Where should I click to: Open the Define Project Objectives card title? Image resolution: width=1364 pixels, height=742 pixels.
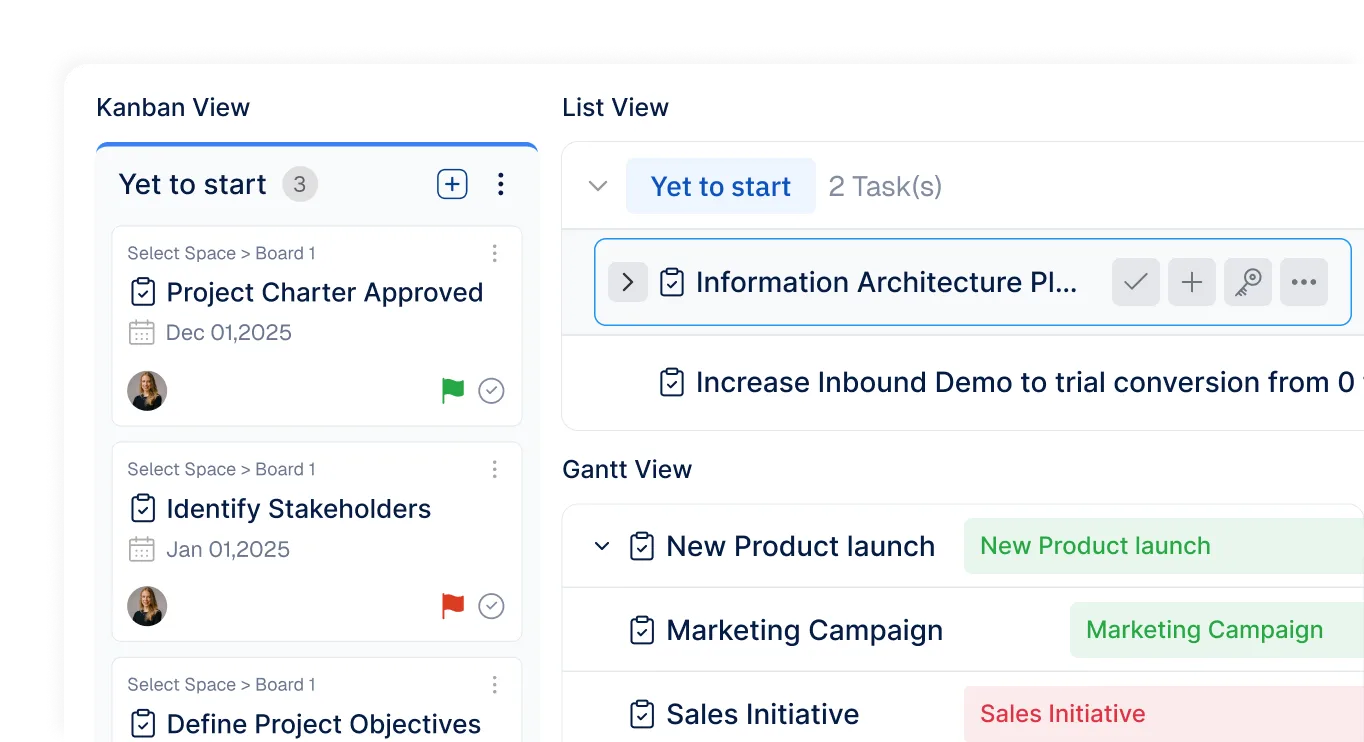[324, 724]
